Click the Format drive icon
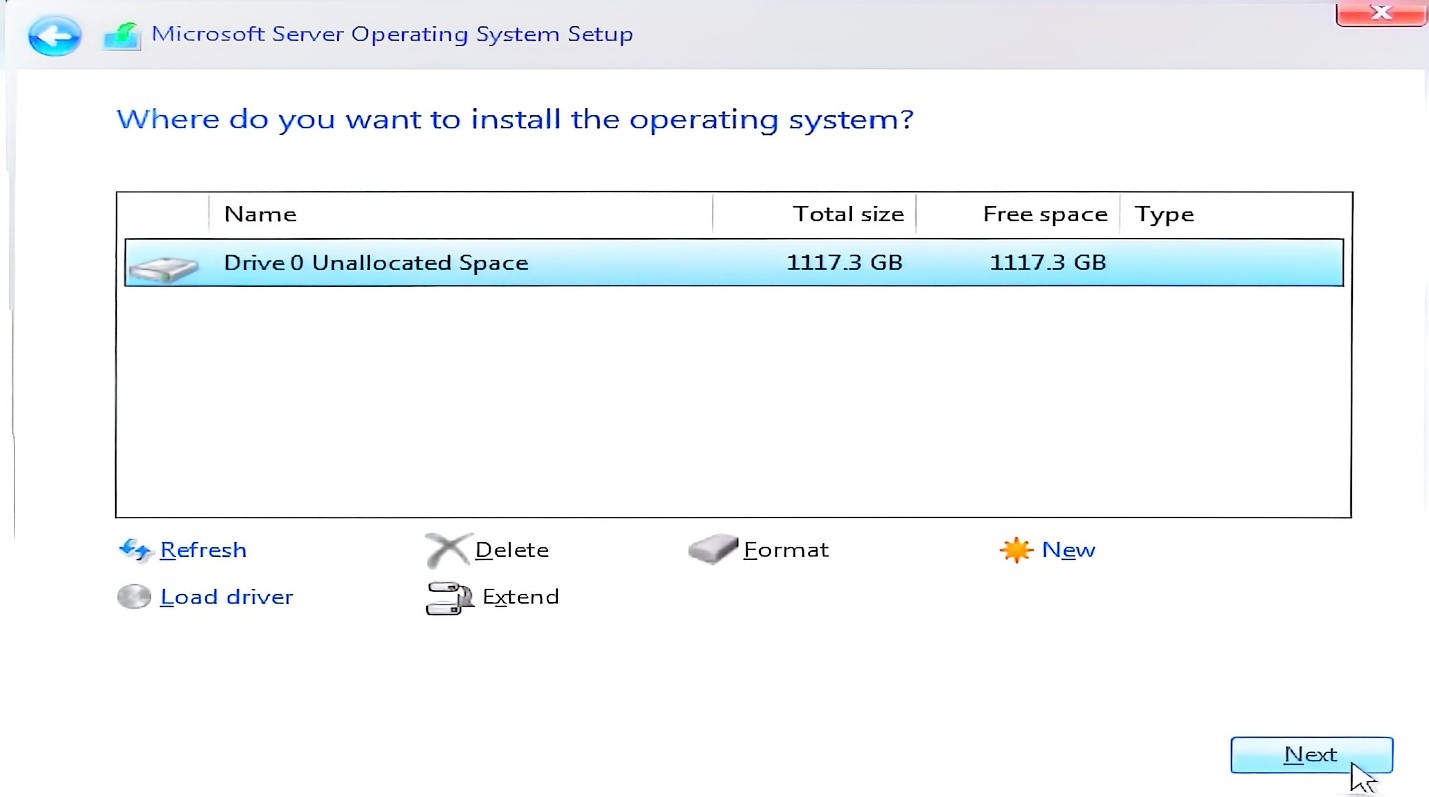Screen dimensions: 1429x797 (713, 549)
